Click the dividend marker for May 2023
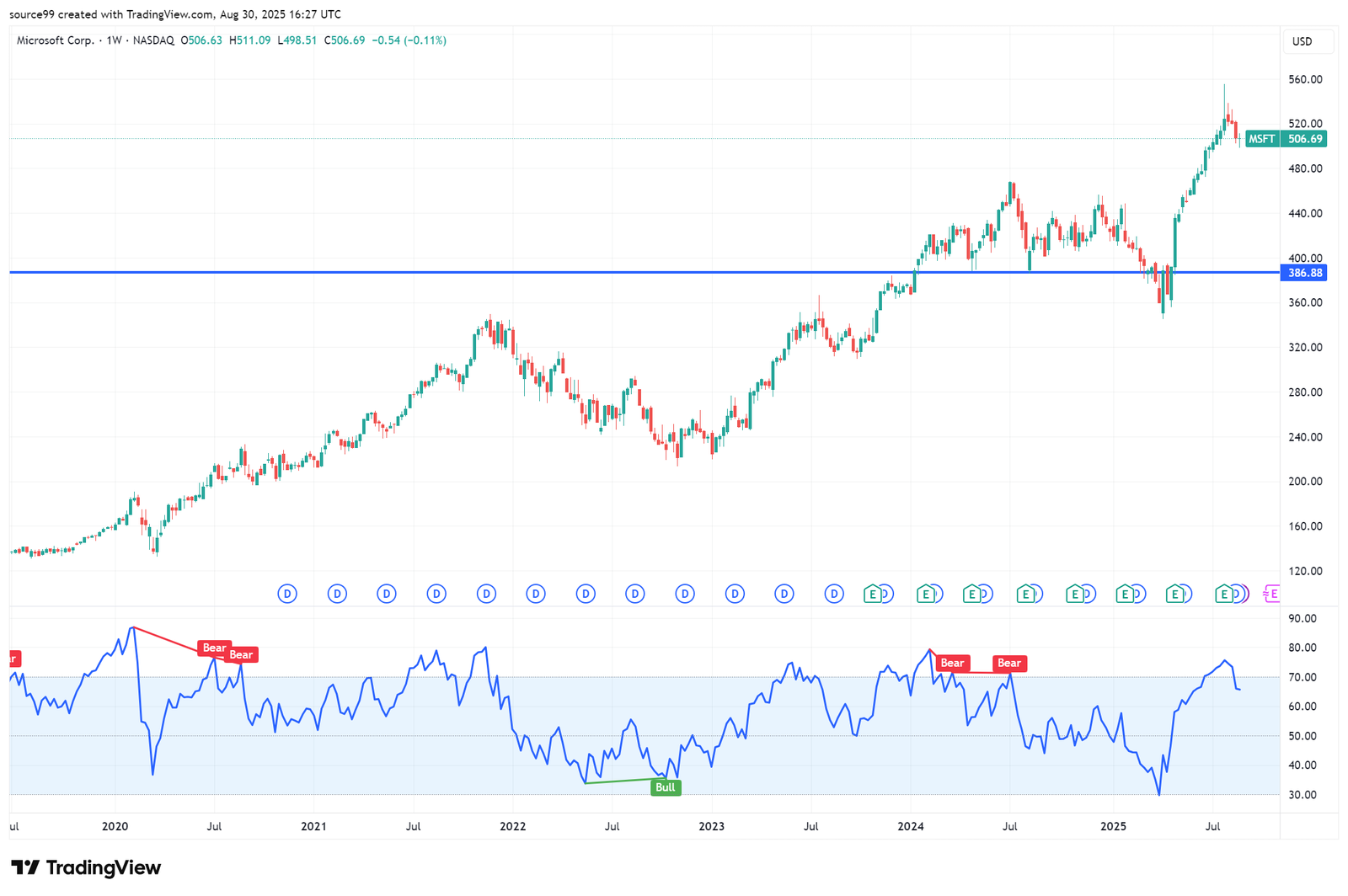The height and width of the screenshot is (896, 1348). click(784, 594)
